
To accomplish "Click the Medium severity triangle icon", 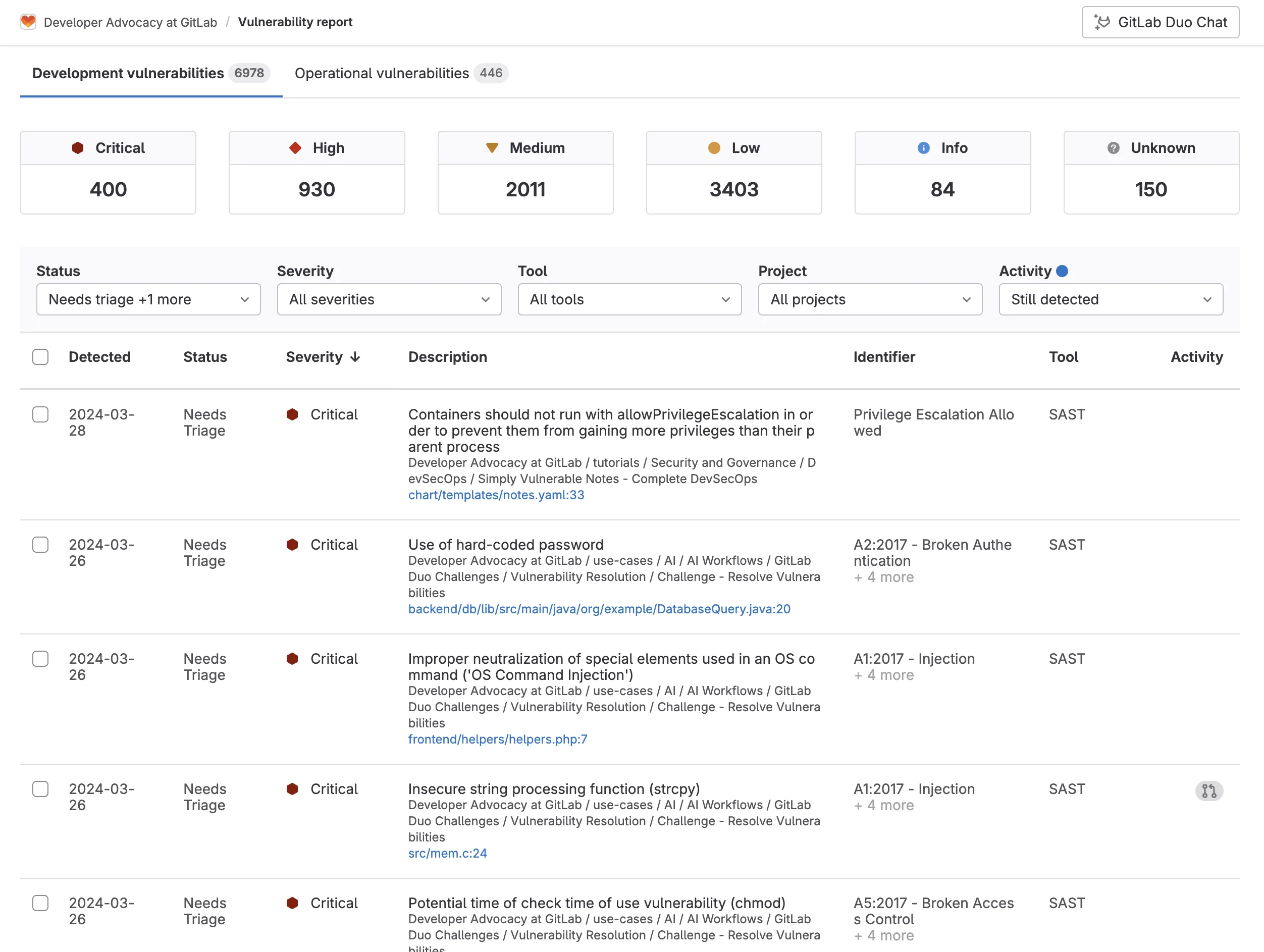I will 493,147.
